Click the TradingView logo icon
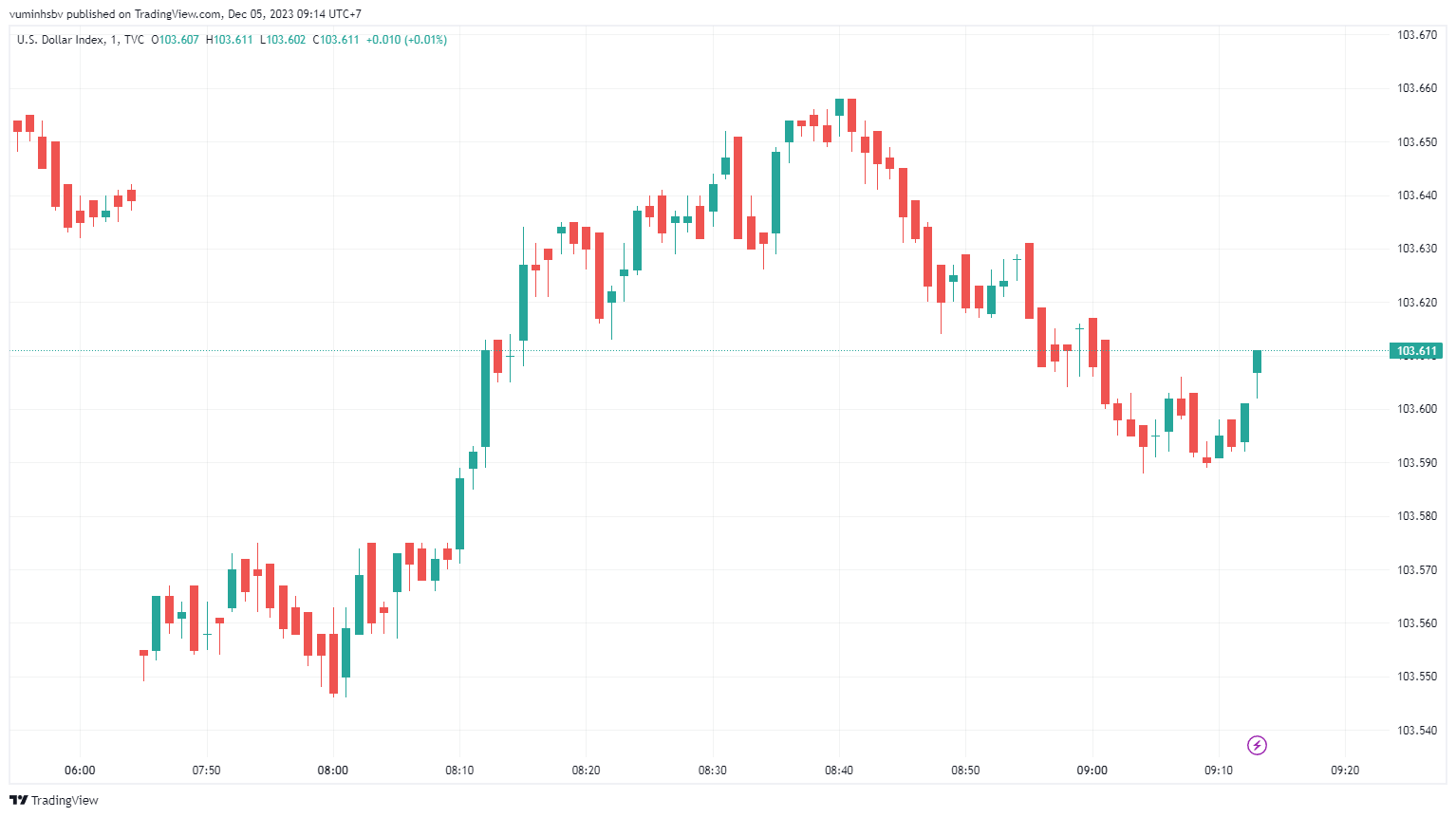Screen dimensions: 1456x817 (x=18, y=800)
